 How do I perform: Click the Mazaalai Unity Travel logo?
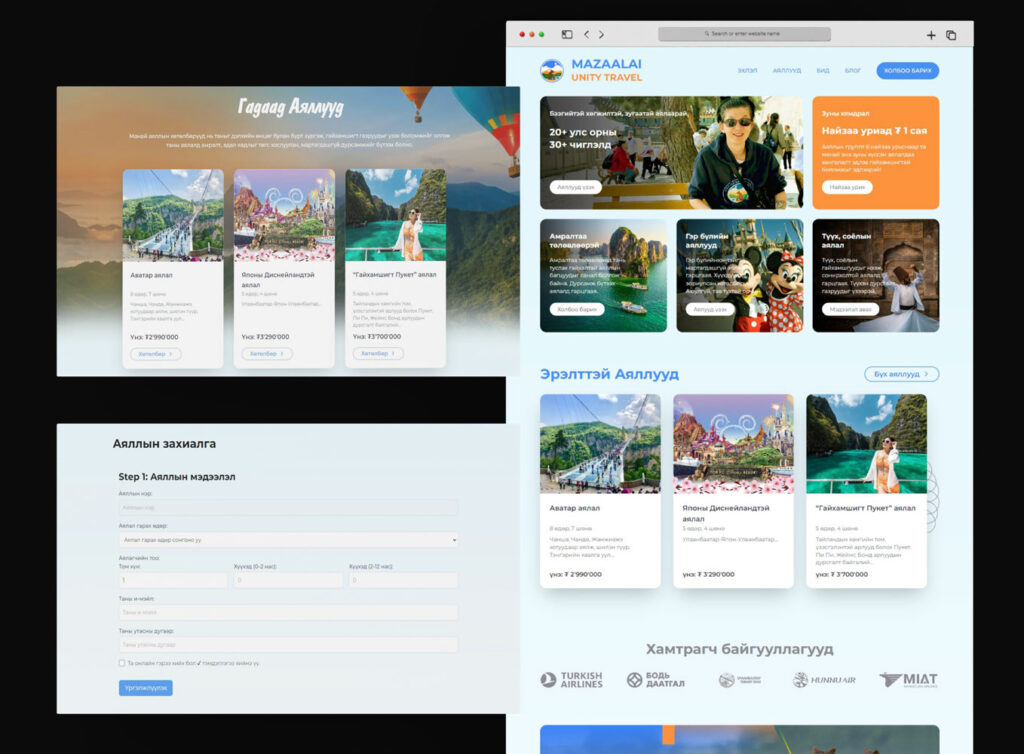591,70
